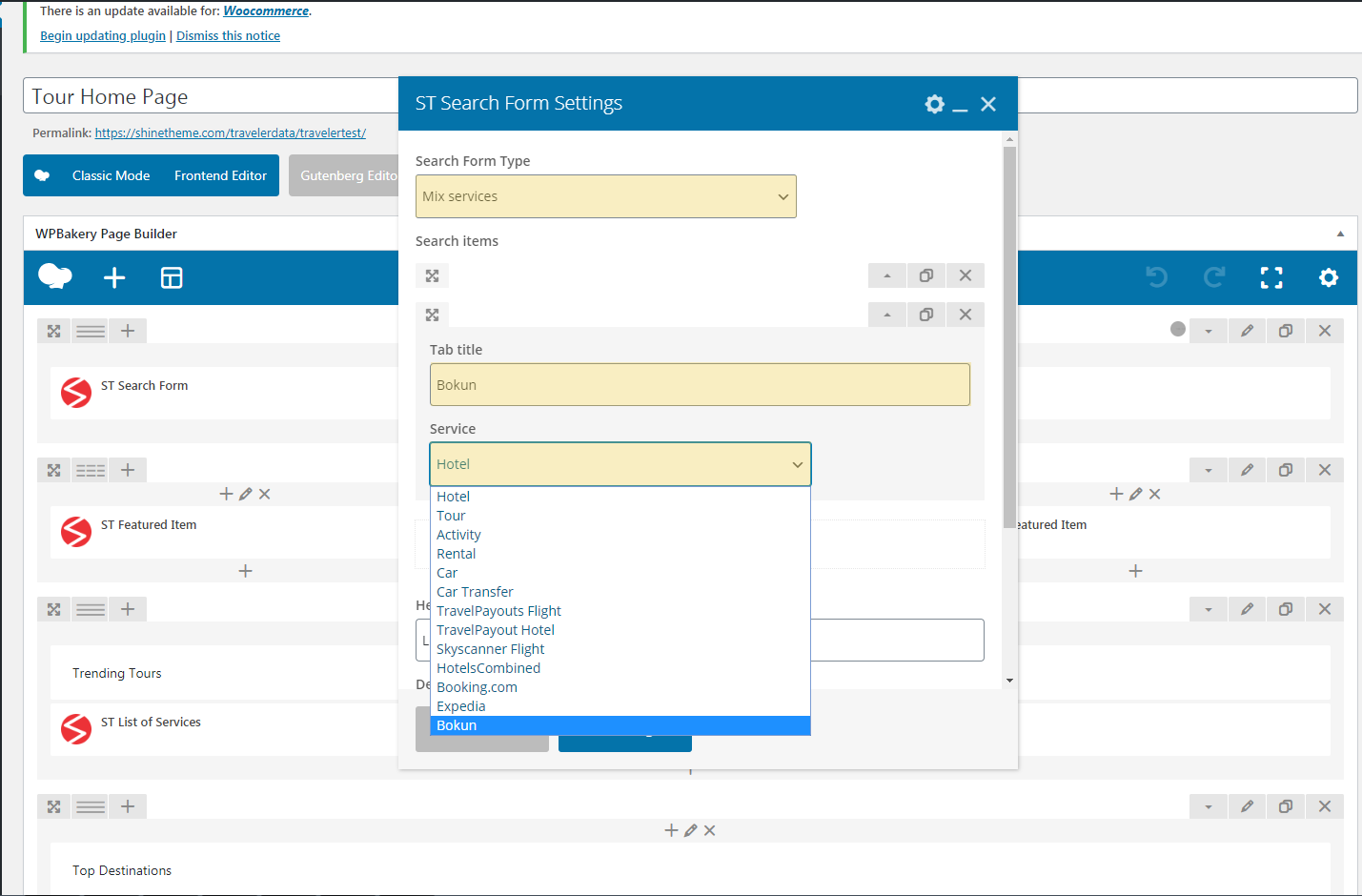Image resolution: width=1362 pixels, height=896 pixels.
Task: Select the highlighted Bokun option
Action: pyautogui.click(x=620, y=725)
